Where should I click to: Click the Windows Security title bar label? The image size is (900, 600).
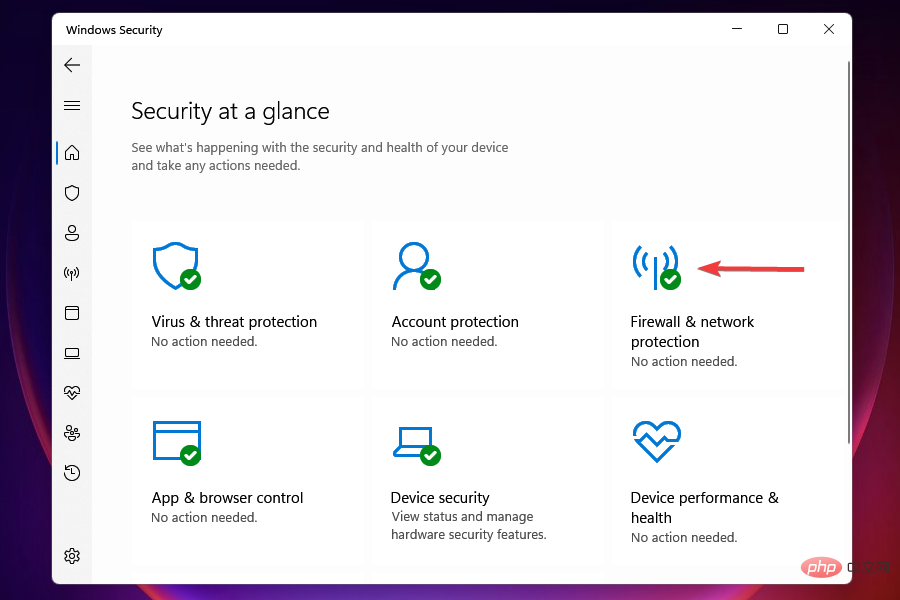(113, 29)
